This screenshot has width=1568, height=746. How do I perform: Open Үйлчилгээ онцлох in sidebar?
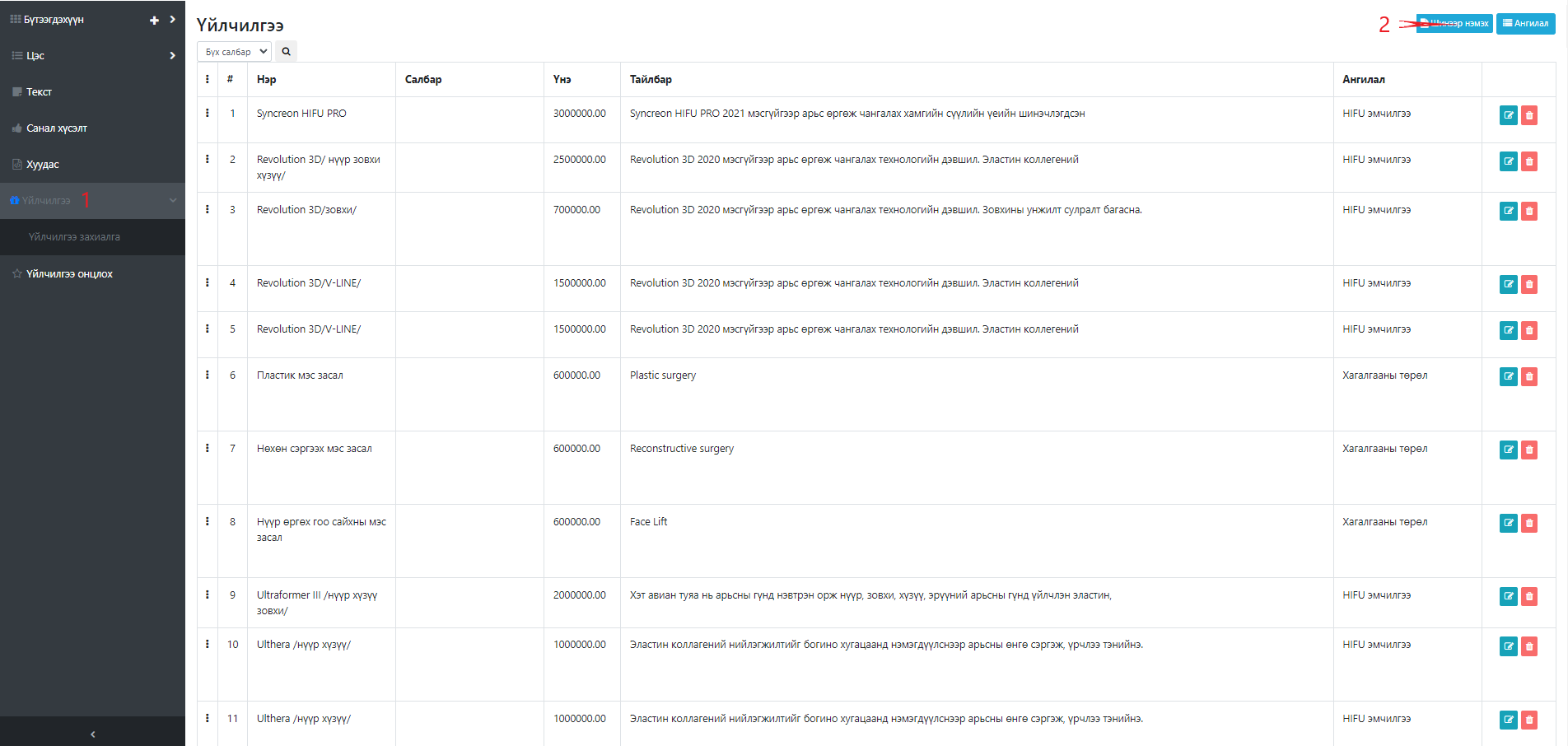(x=69, y=274)
